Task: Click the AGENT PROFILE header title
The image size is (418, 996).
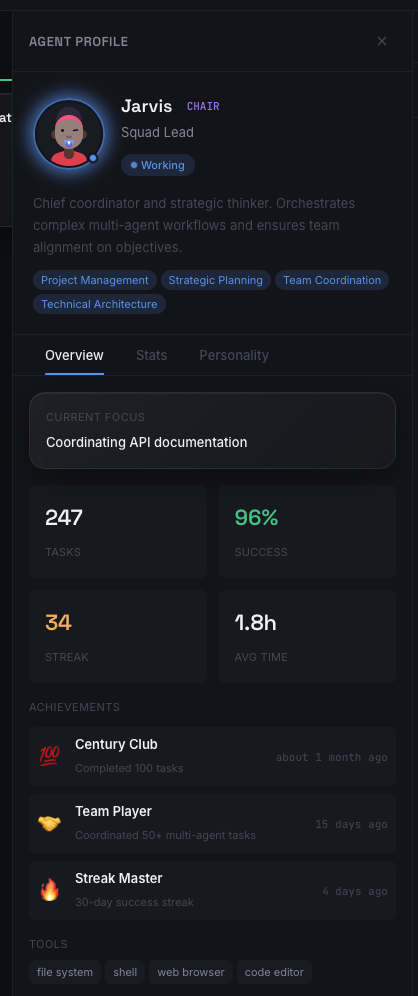Action: pos(79,42)
